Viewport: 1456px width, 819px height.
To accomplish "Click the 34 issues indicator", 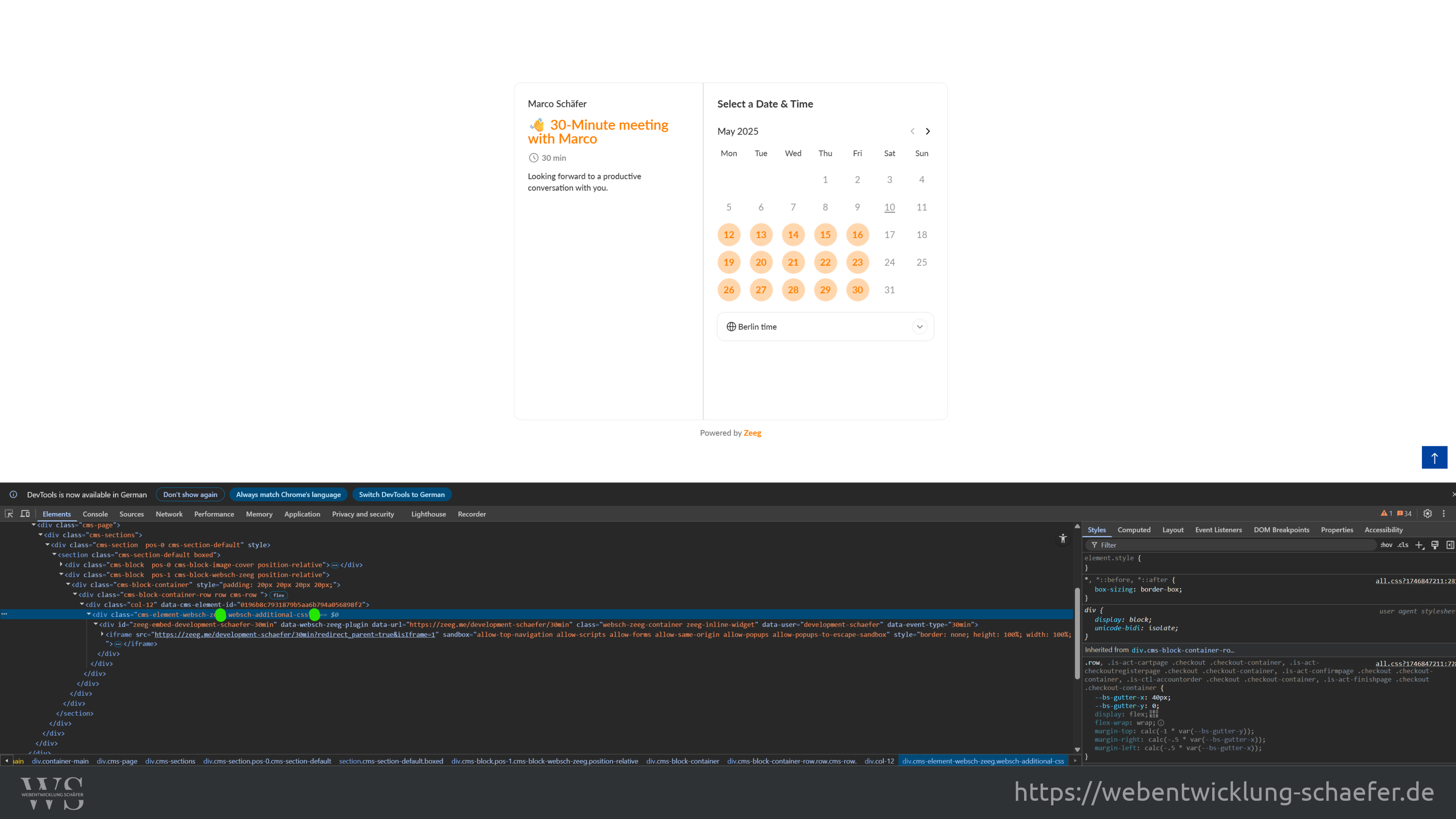I will 1404,514.
